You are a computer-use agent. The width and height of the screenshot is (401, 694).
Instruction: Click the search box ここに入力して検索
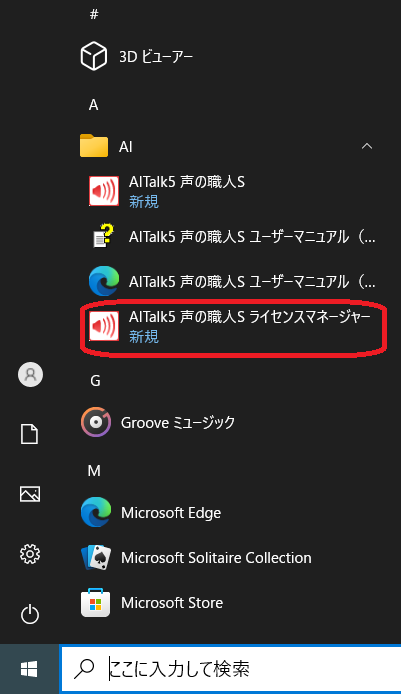tap(230, 669)
